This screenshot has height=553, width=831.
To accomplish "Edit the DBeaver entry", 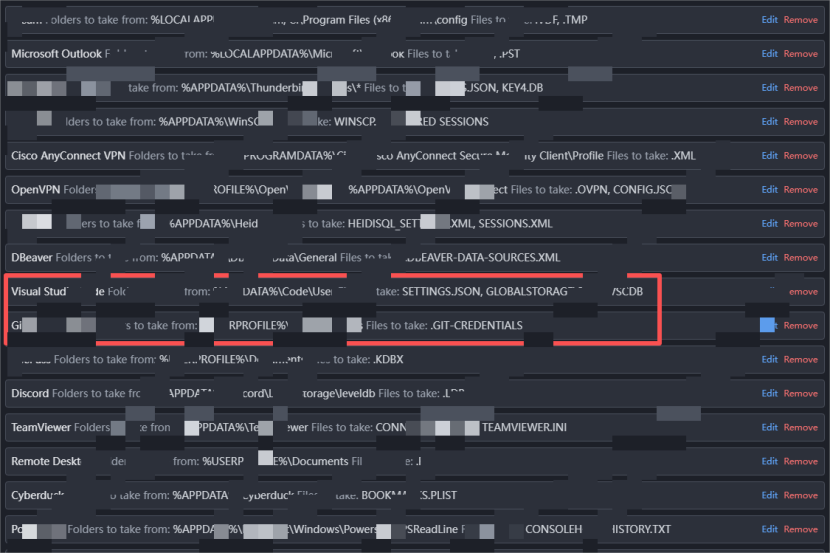I will coord(769,258).
